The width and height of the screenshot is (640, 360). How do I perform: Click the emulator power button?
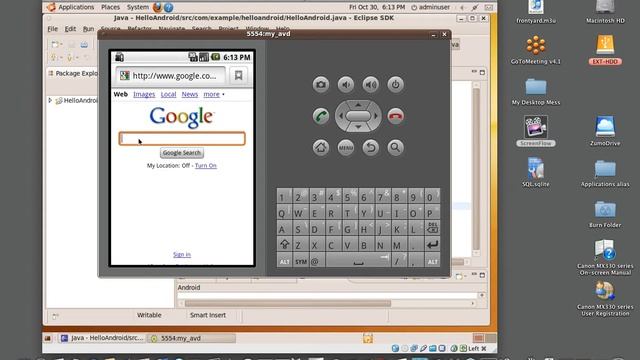[x=396, y=84]
